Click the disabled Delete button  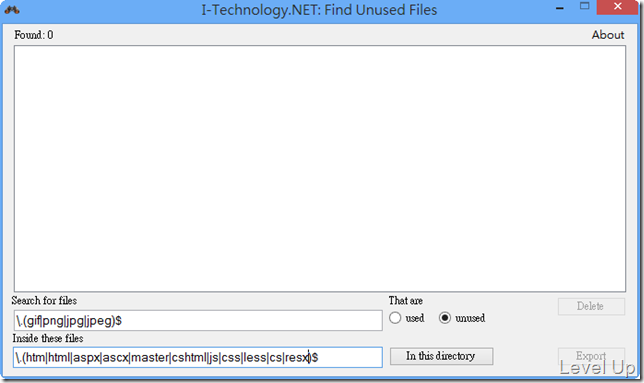pyautogui.click(x=591, y=306)
